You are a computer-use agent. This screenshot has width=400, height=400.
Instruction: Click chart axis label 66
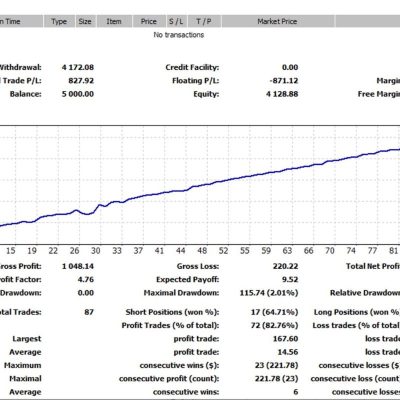coord(309,251)
